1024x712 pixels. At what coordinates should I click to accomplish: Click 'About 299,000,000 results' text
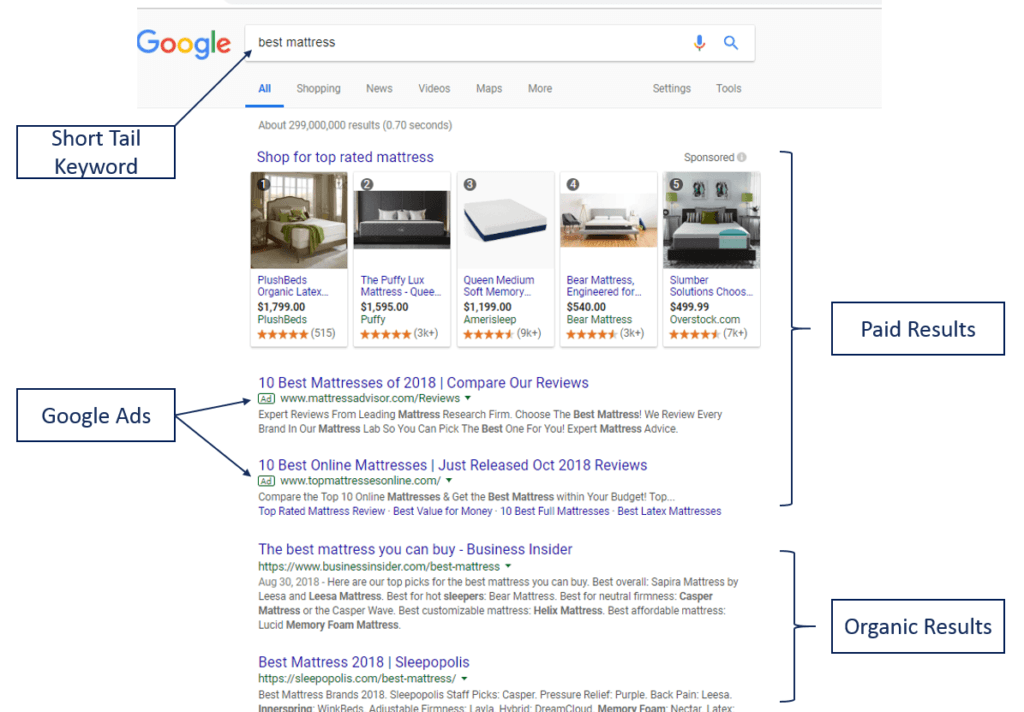(355, 125)
